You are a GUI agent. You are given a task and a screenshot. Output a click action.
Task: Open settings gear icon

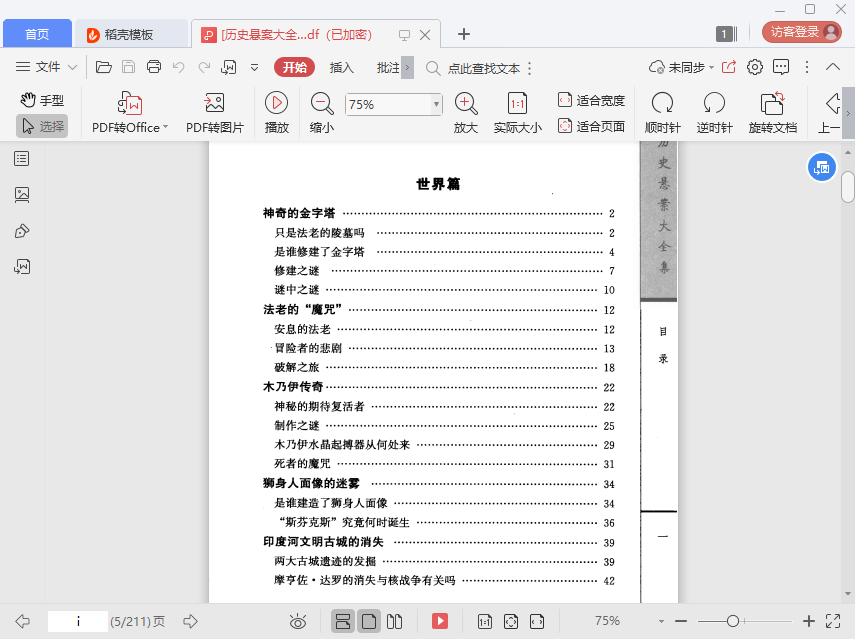pos(755,67)
